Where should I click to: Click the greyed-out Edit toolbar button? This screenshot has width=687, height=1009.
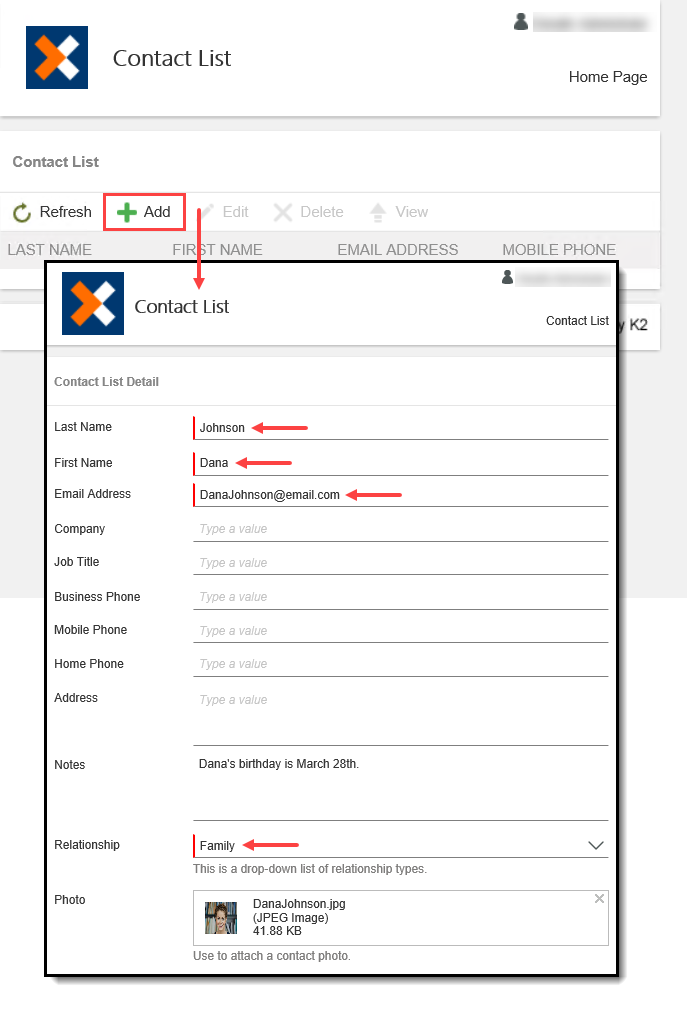(x=226, y=212)
